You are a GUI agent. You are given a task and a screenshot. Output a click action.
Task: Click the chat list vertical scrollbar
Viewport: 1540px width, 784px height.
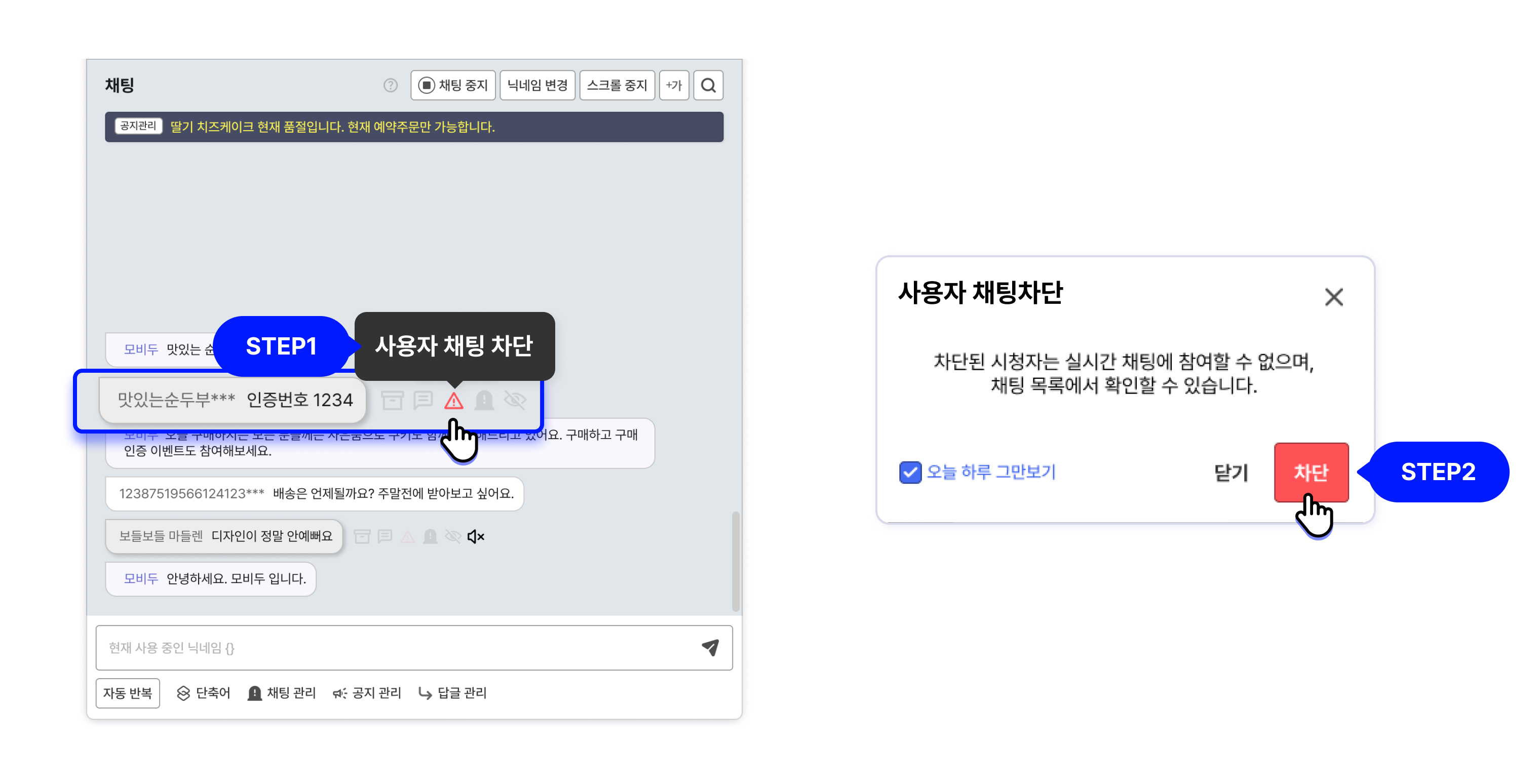[736, 561]
